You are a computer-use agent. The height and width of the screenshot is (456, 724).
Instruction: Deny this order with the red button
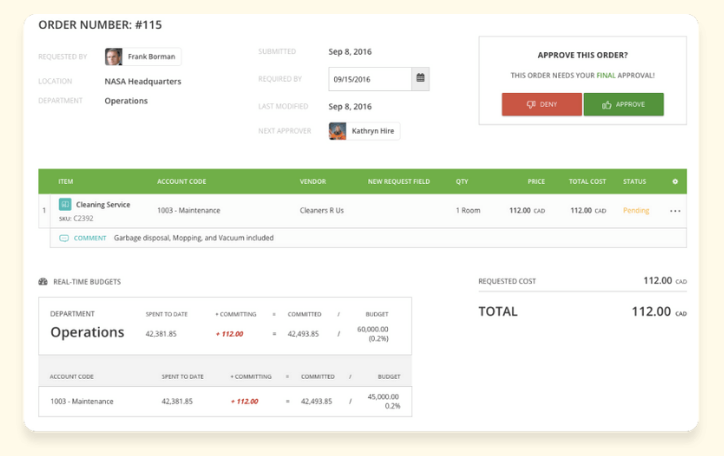541,104
